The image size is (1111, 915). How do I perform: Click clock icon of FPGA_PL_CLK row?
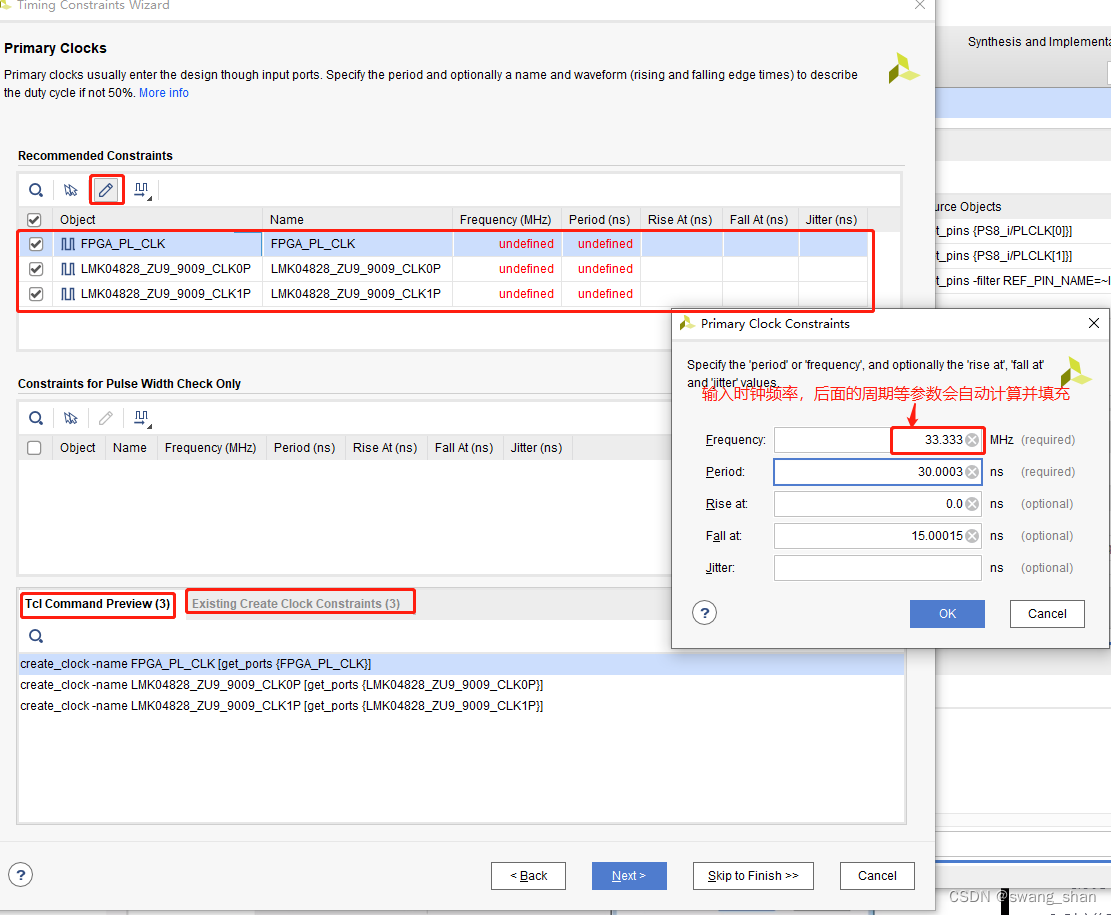(68, 244)
